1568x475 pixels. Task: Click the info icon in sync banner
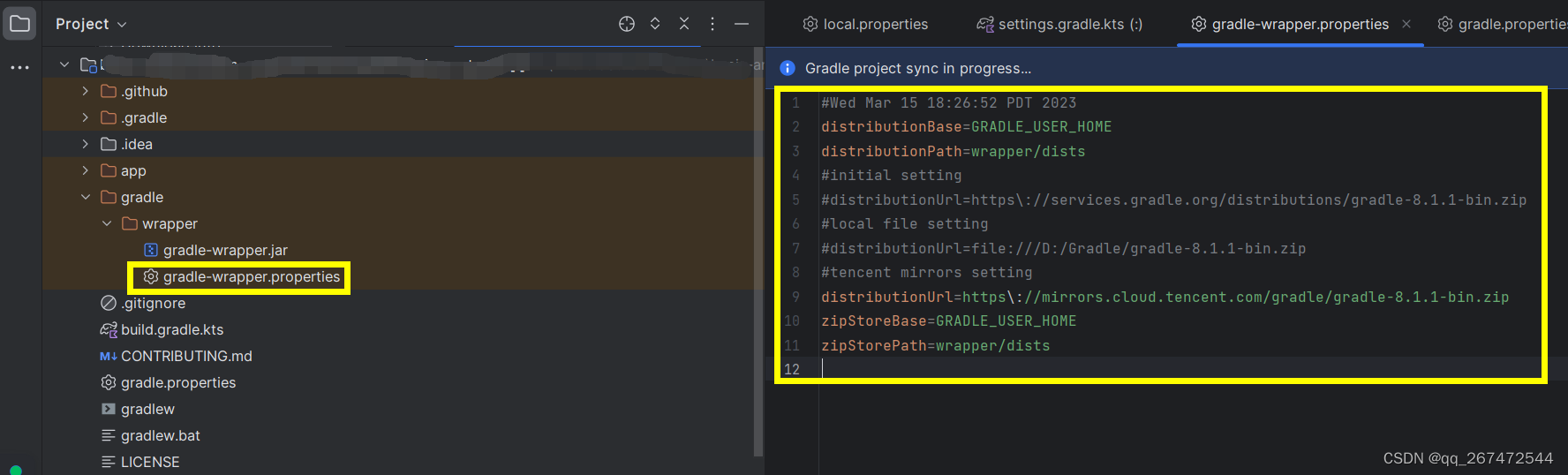pyautogui.click(x=788, y=68)
